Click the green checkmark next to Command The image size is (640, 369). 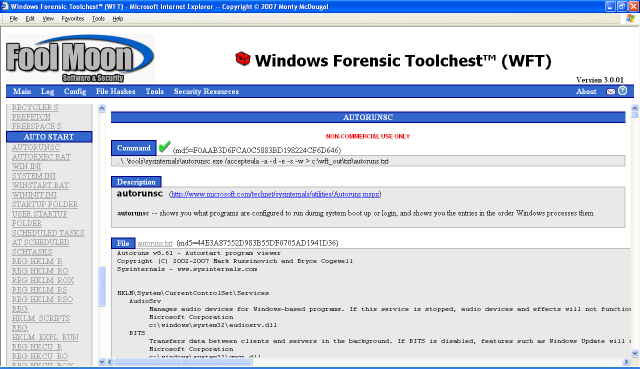point(164,146)
